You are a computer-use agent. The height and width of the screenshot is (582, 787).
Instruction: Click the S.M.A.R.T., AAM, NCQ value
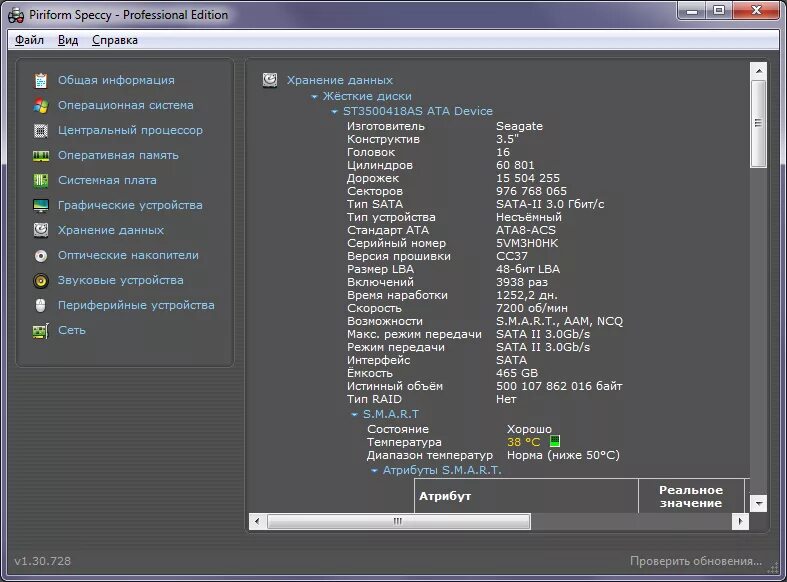[559, 321]
